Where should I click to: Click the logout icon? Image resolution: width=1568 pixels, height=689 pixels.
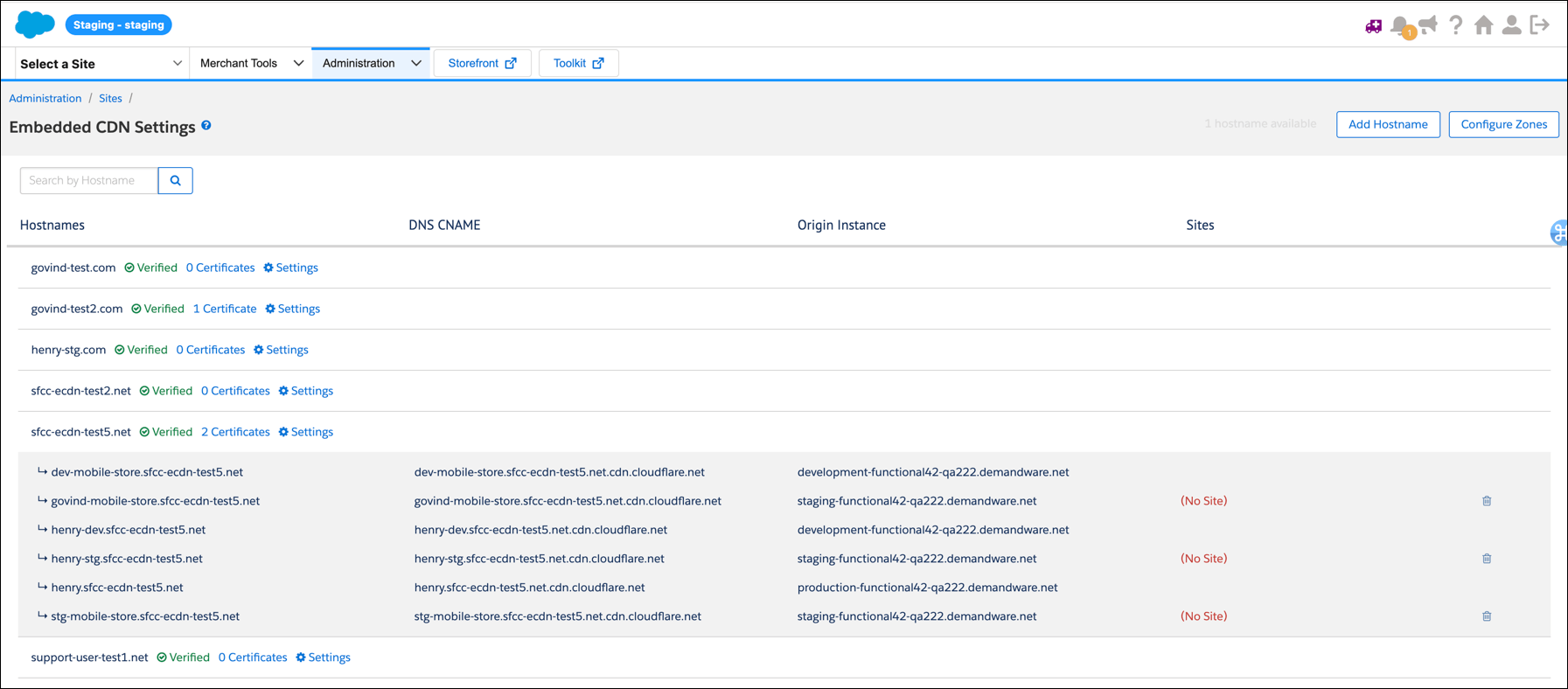[1540, 24]
